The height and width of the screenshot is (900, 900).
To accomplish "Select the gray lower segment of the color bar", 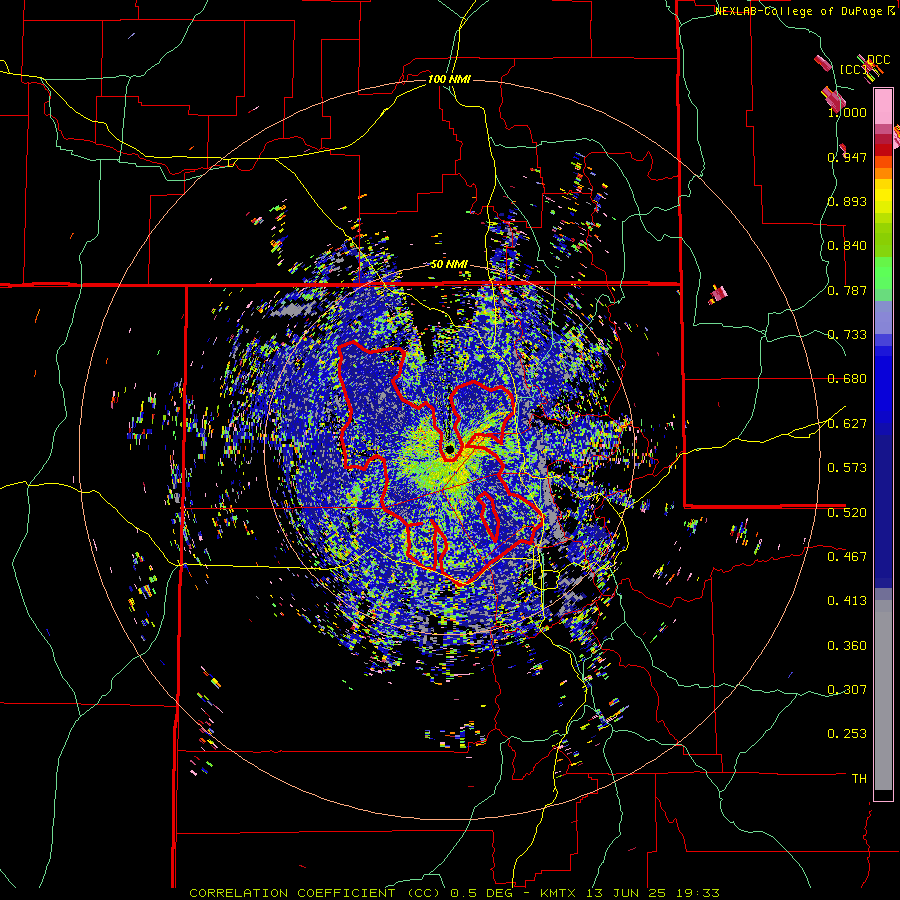I will coord(883,695).
